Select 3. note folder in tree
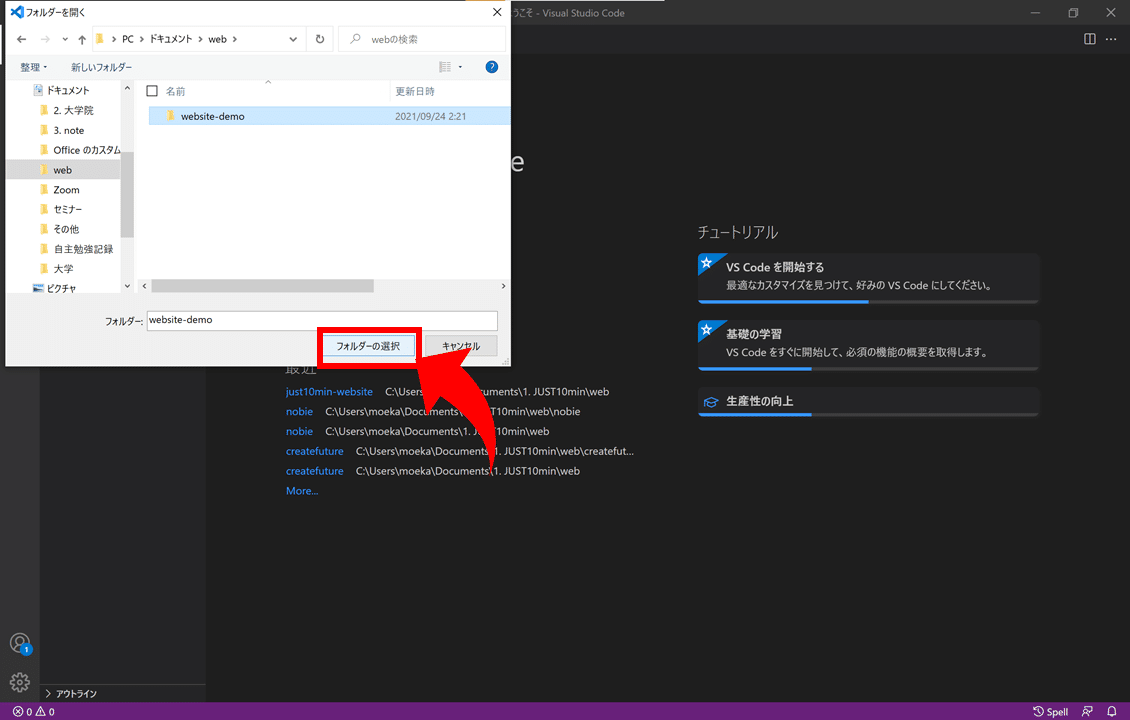The width and height of the screenshot is (1130, 720). (68, 130)
